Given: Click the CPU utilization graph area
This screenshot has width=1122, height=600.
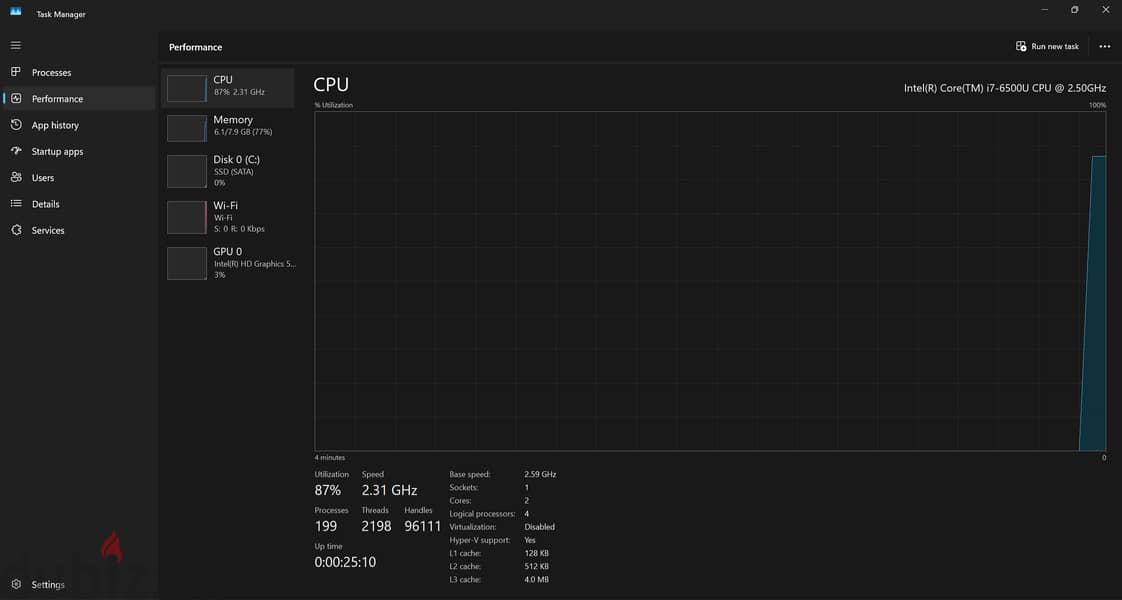Looking at the screenshot, I should point(710,281).
